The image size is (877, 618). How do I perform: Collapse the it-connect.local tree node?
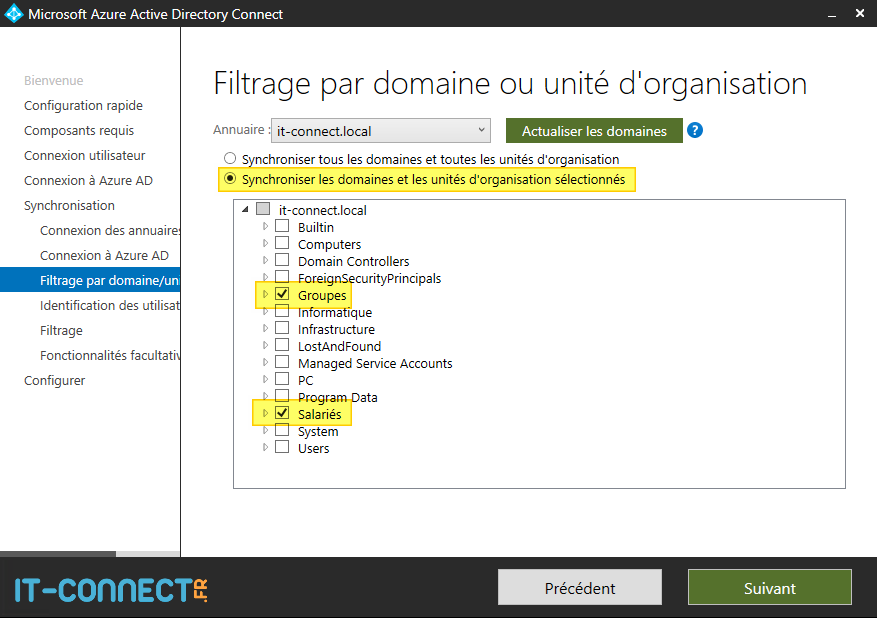pos(245,210)
